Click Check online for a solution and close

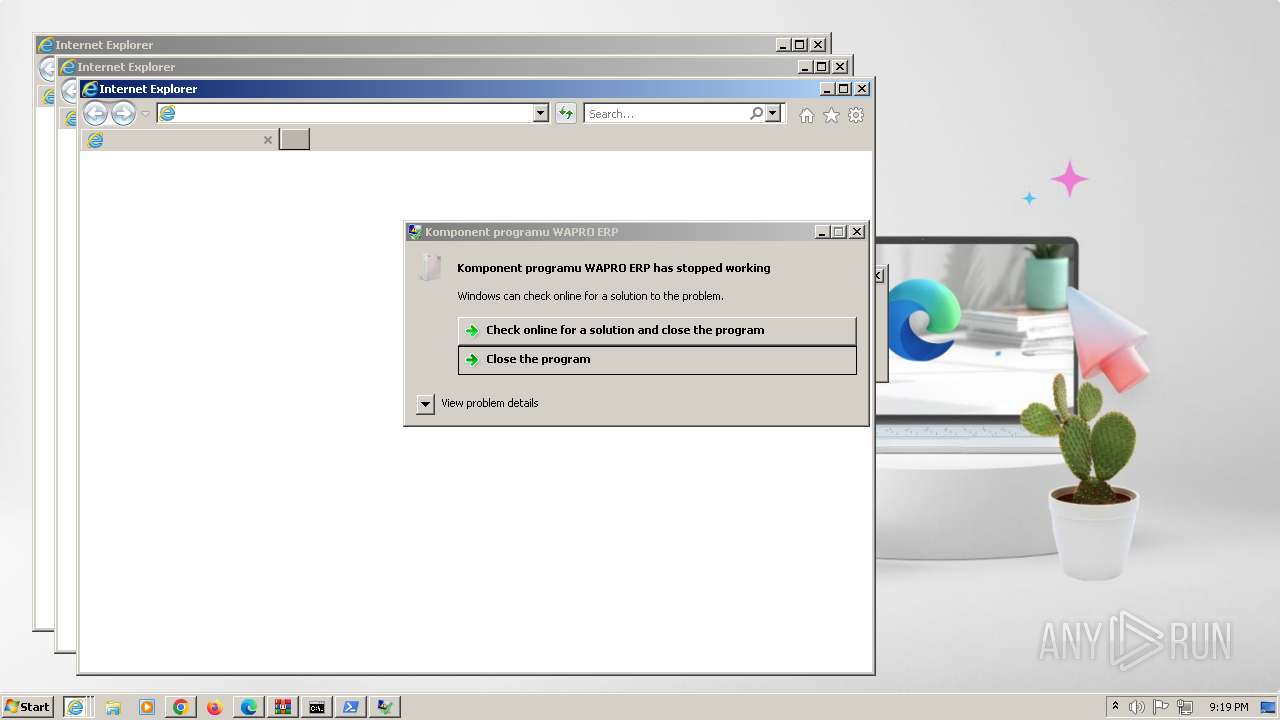657,330
